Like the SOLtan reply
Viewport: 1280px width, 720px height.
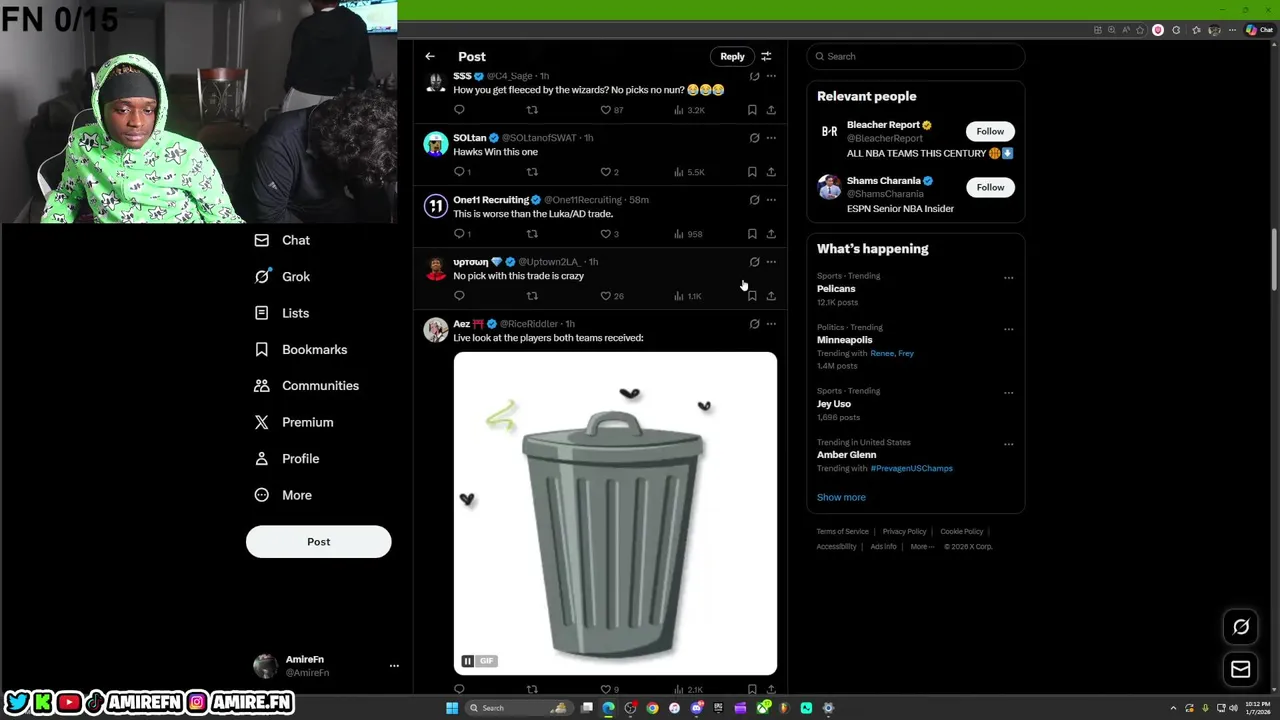[605, 172]
